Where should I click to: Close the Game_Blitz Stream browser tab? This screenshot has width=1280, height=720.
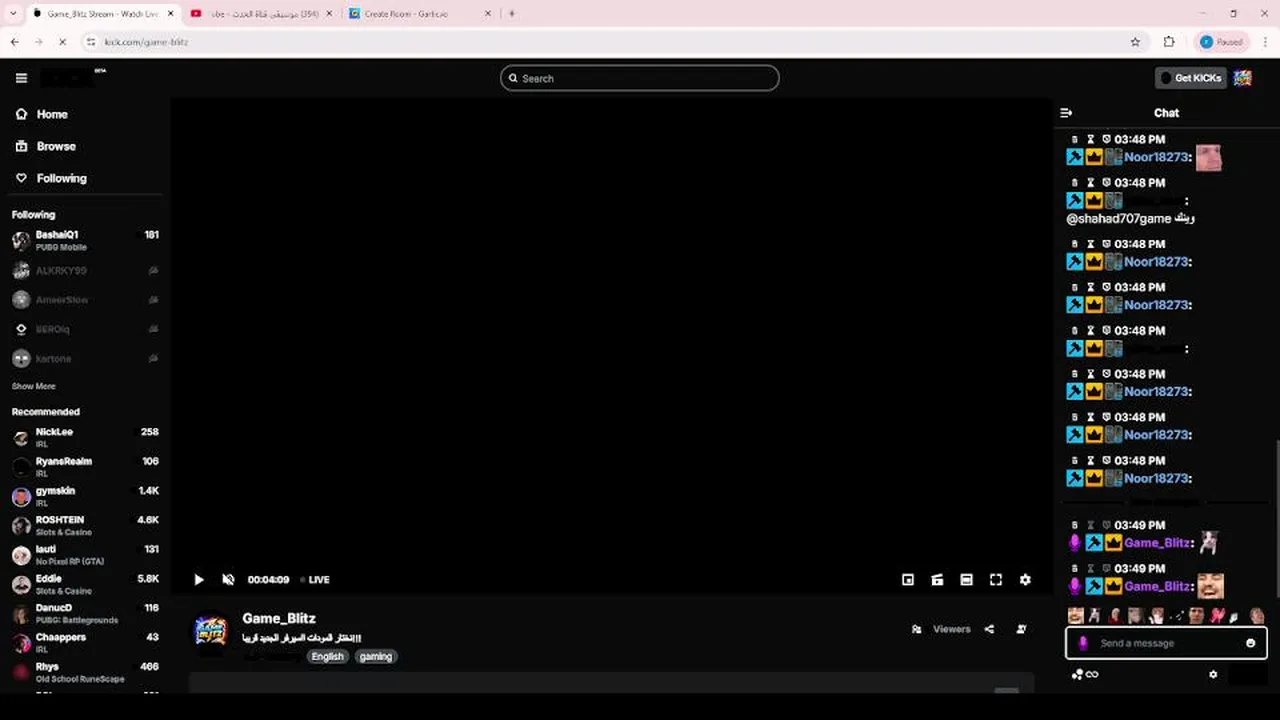170,14
